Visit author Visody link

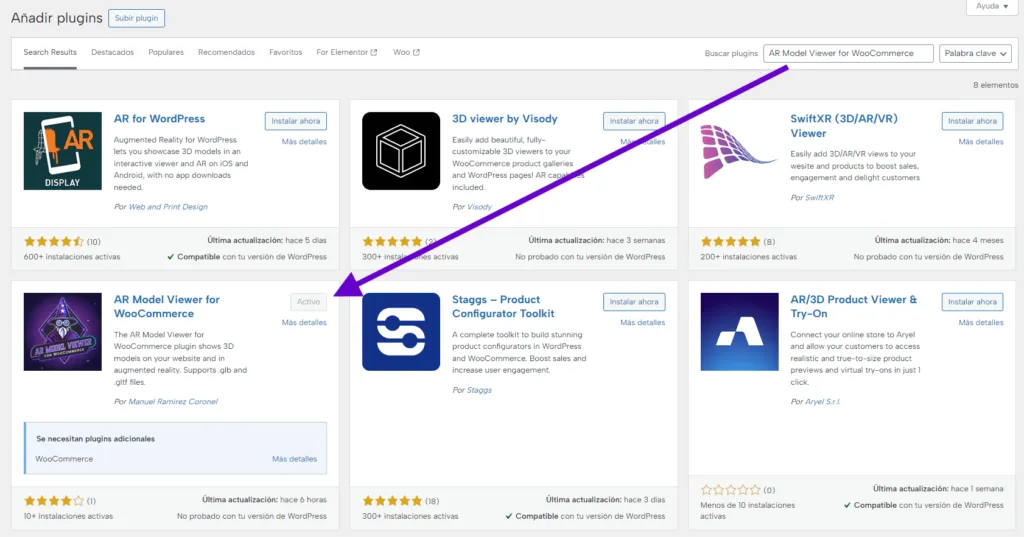point(479,207)
